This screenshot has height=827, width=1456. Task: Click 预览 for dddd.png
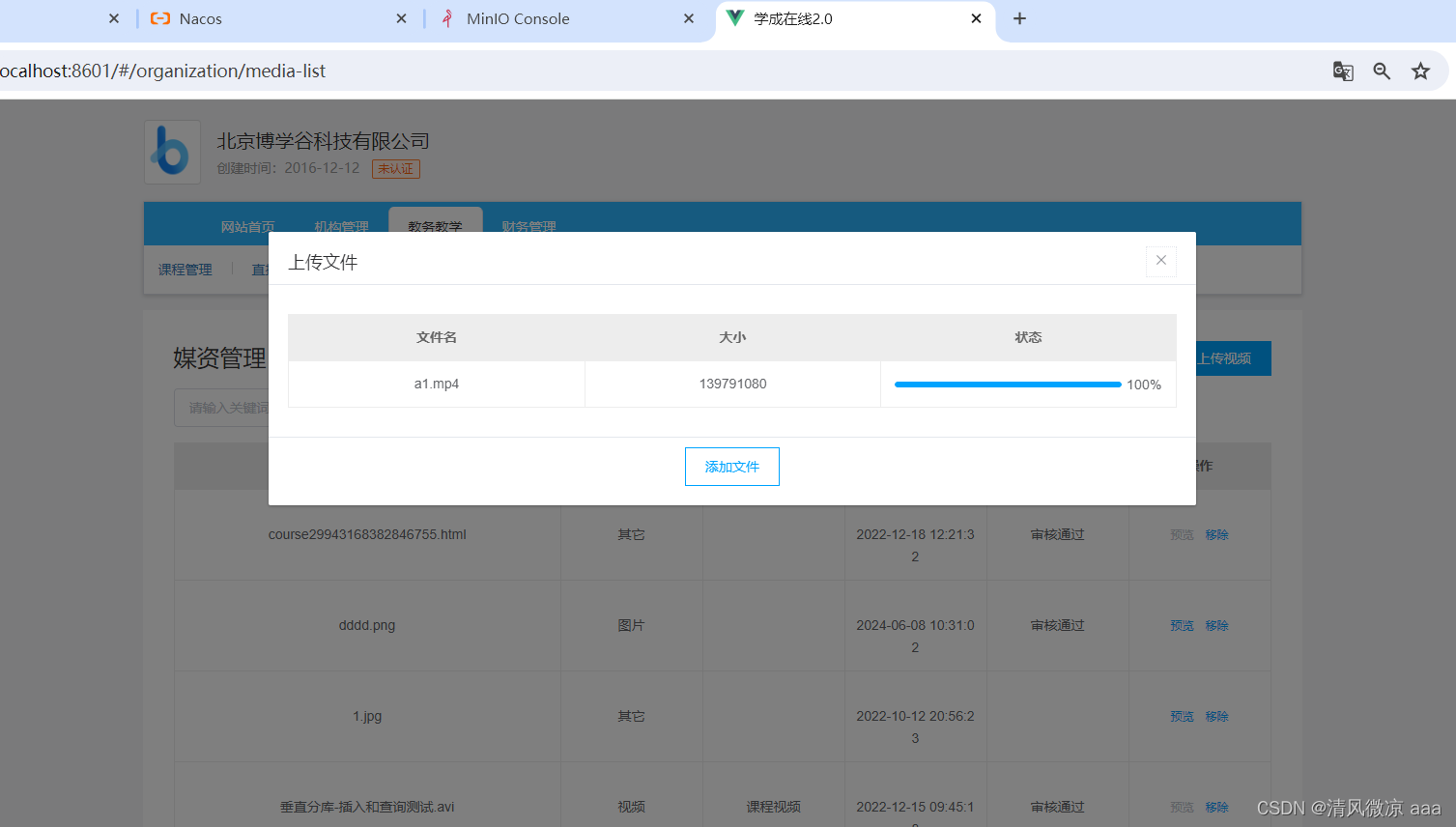pyautogui.click(x=1182, y=625)
